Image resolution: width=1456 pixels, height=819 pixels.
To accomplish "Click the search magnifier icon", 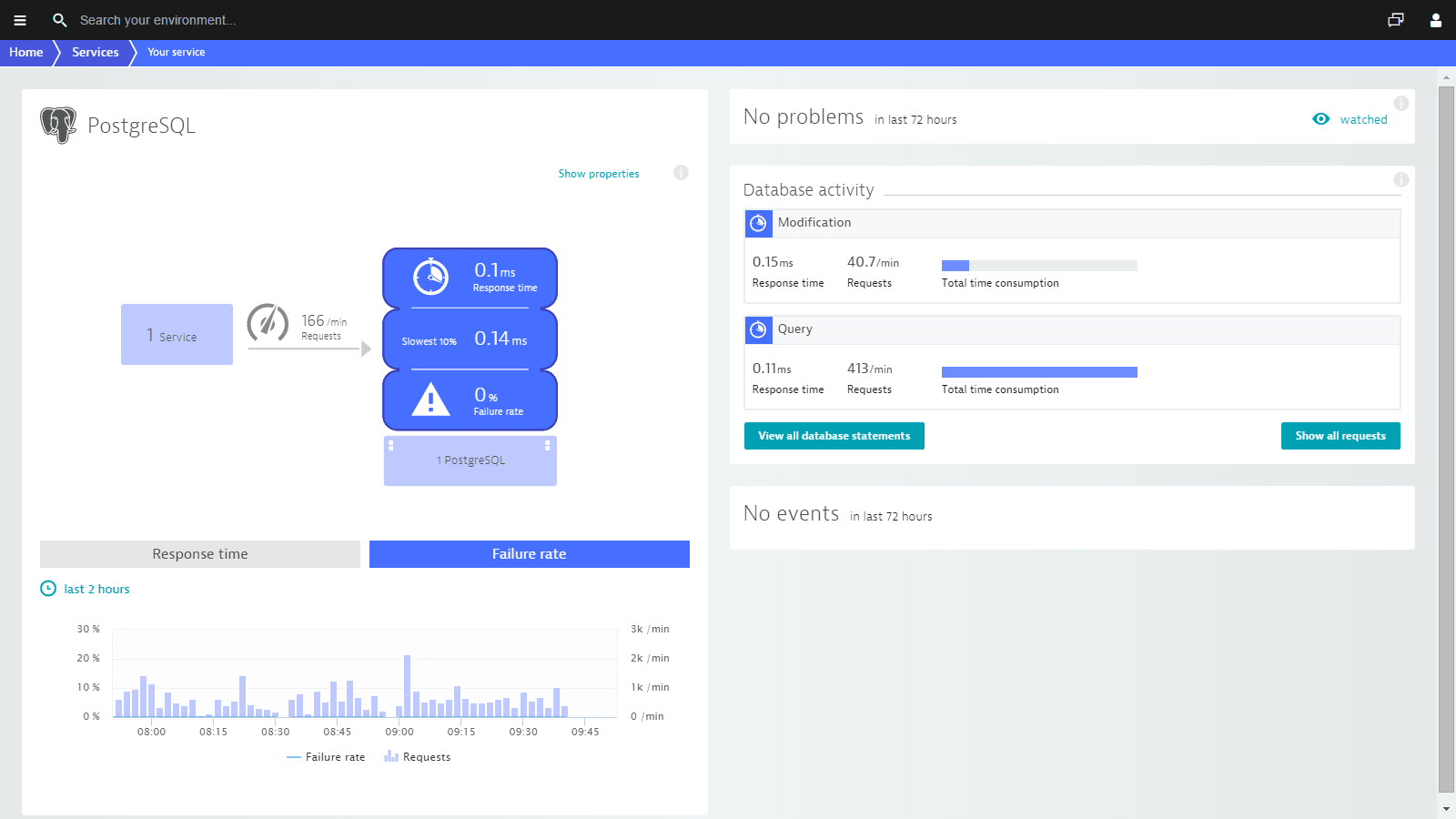I will (60, 20).
